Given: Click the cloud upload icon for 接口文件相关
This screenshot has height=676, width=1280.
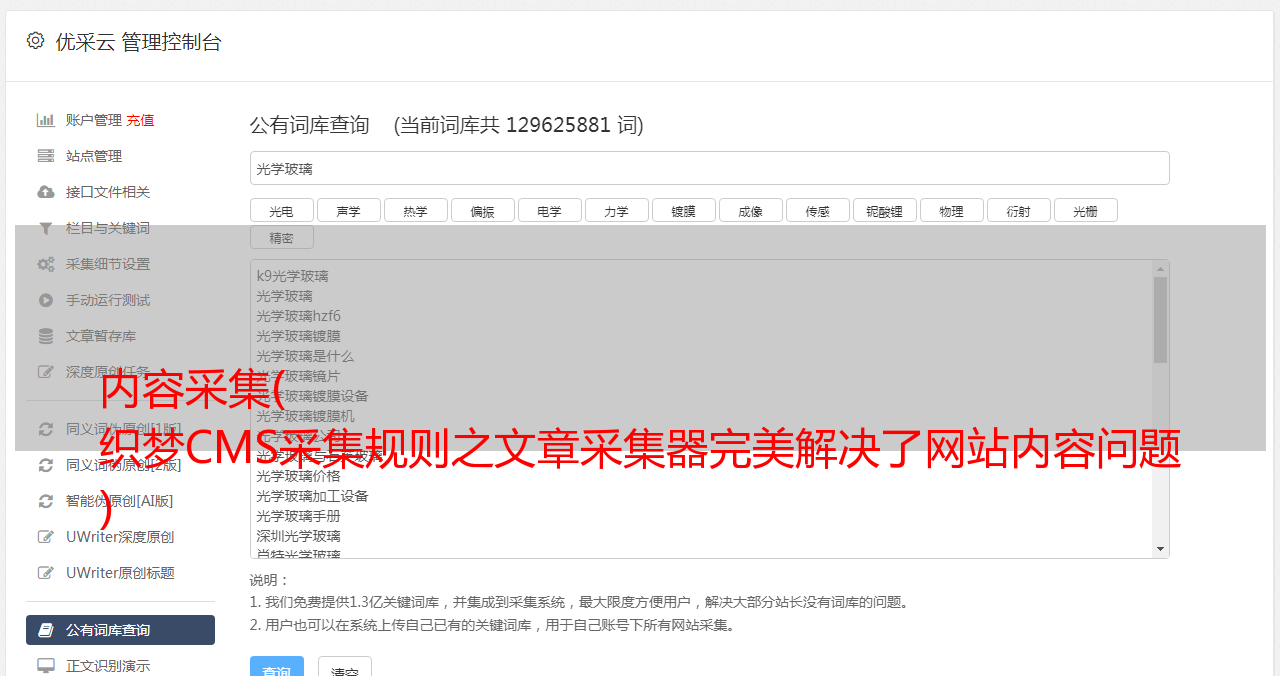Looking at the screenshot, I should pyautogui.click(x=45, y=192).
